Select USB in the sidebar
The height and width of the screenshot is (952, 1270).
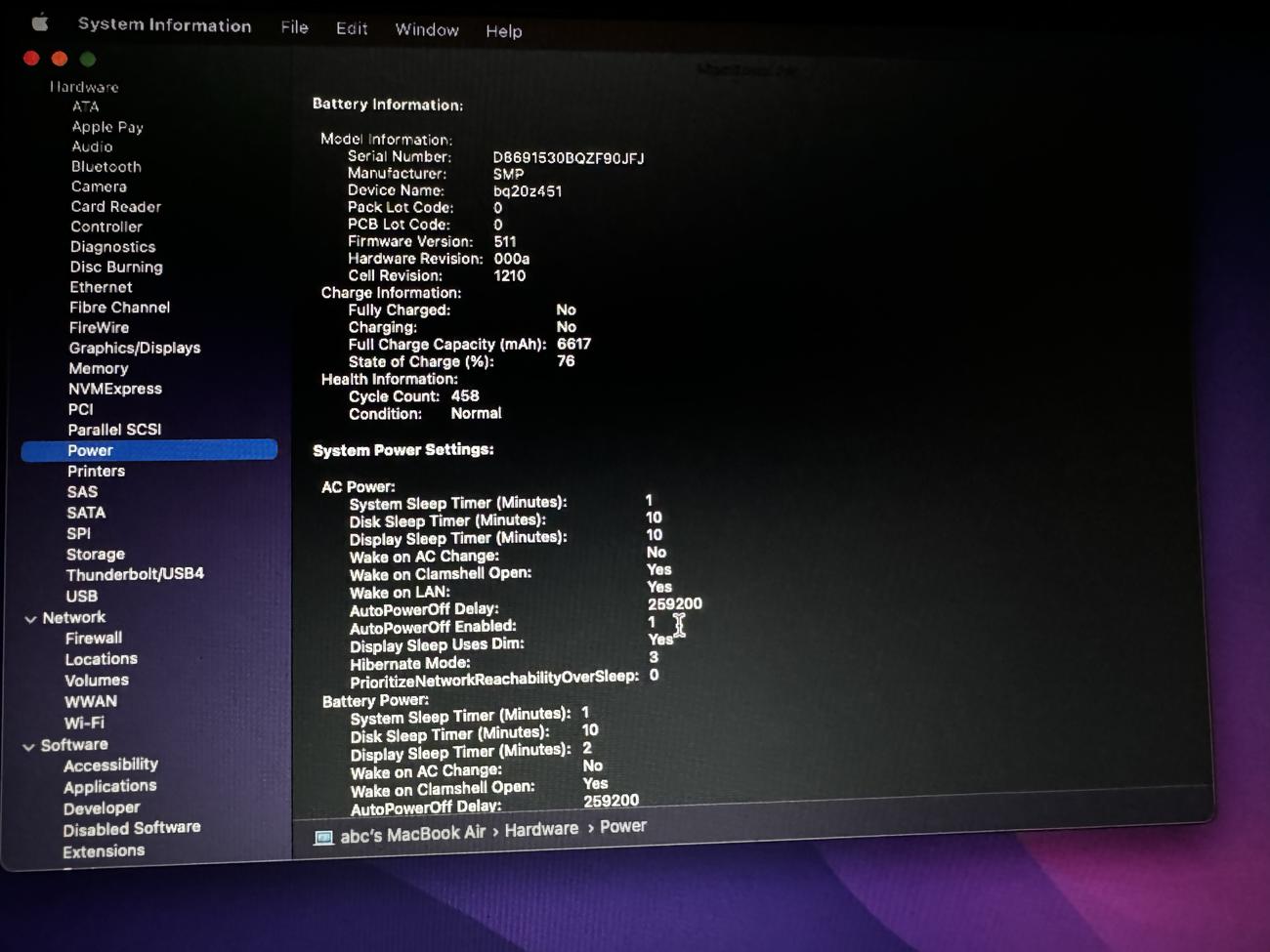tap(81, 596)
